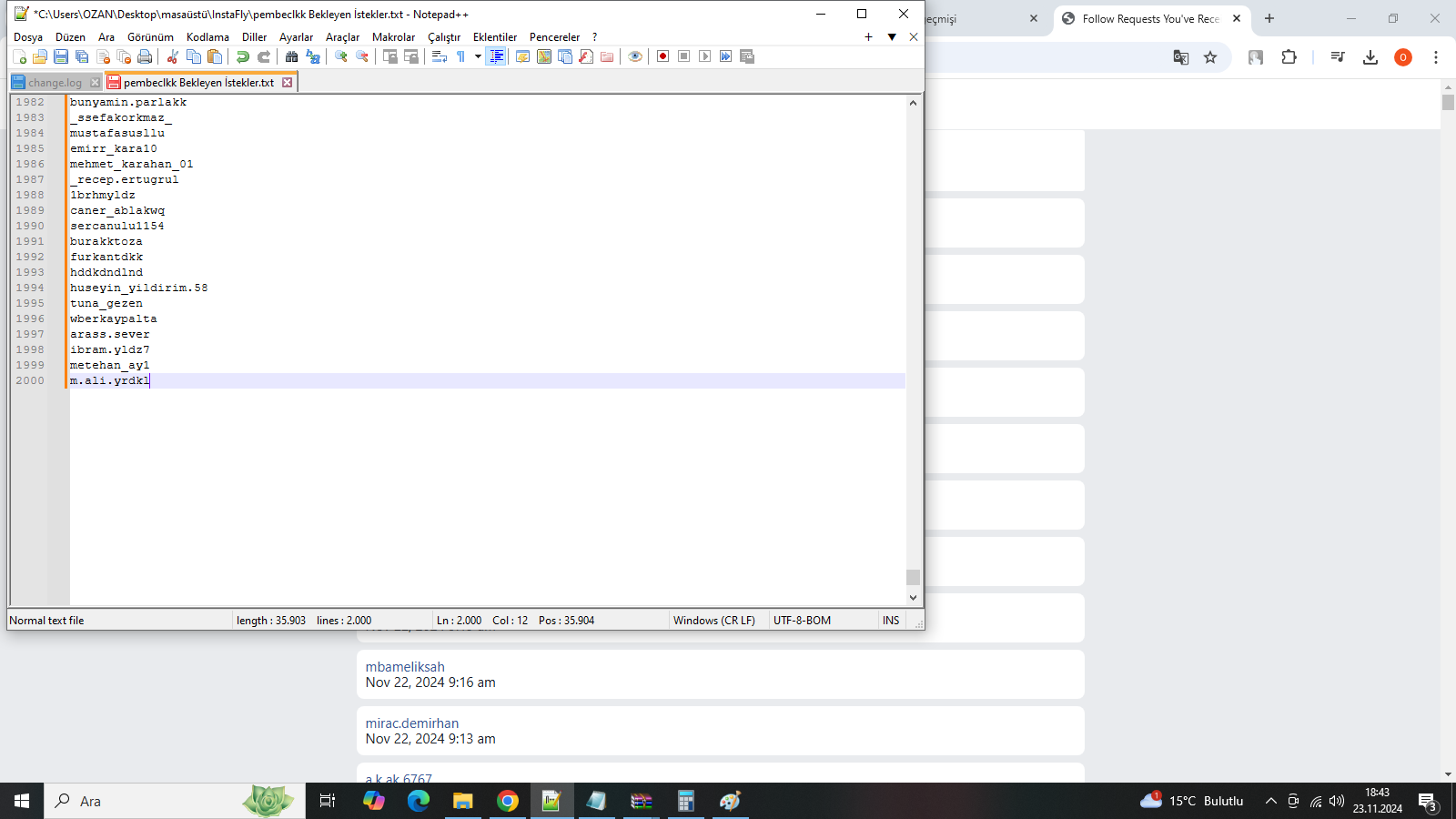The image size is (1456, 819).
Task: Close pembeclkk Bekleyen İstekler.txt tab
Action: click(287, 82)
